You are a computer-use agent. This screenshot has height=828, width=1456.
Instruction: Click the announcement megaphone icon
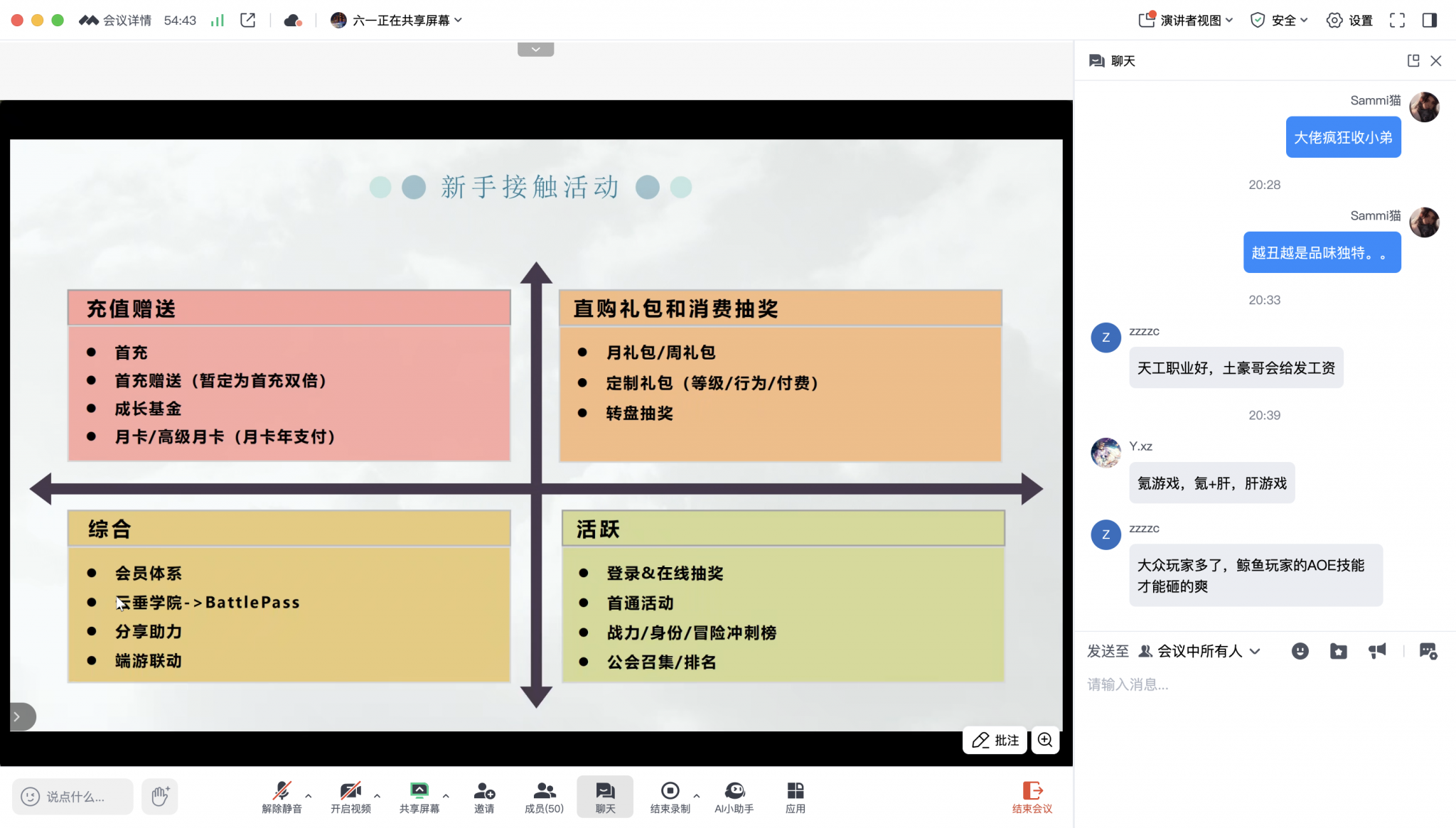coord(1377,651)
